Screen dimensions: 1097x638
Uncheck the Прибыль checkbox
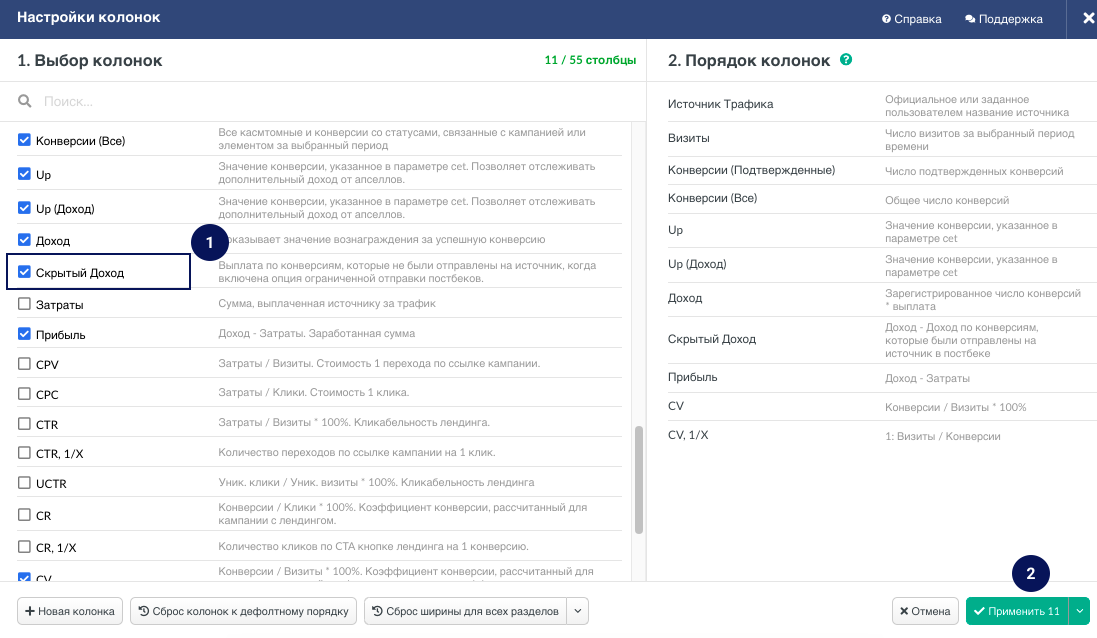point(24,334)
